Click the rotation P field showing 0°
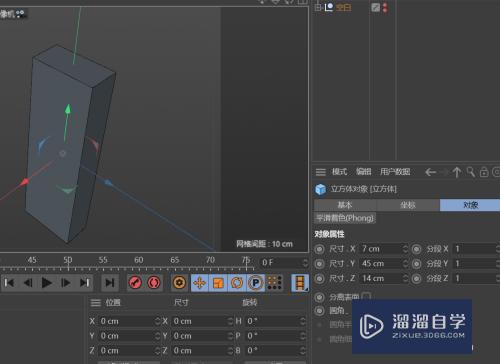The image size is (500, 364). click(x=272, y=336)
